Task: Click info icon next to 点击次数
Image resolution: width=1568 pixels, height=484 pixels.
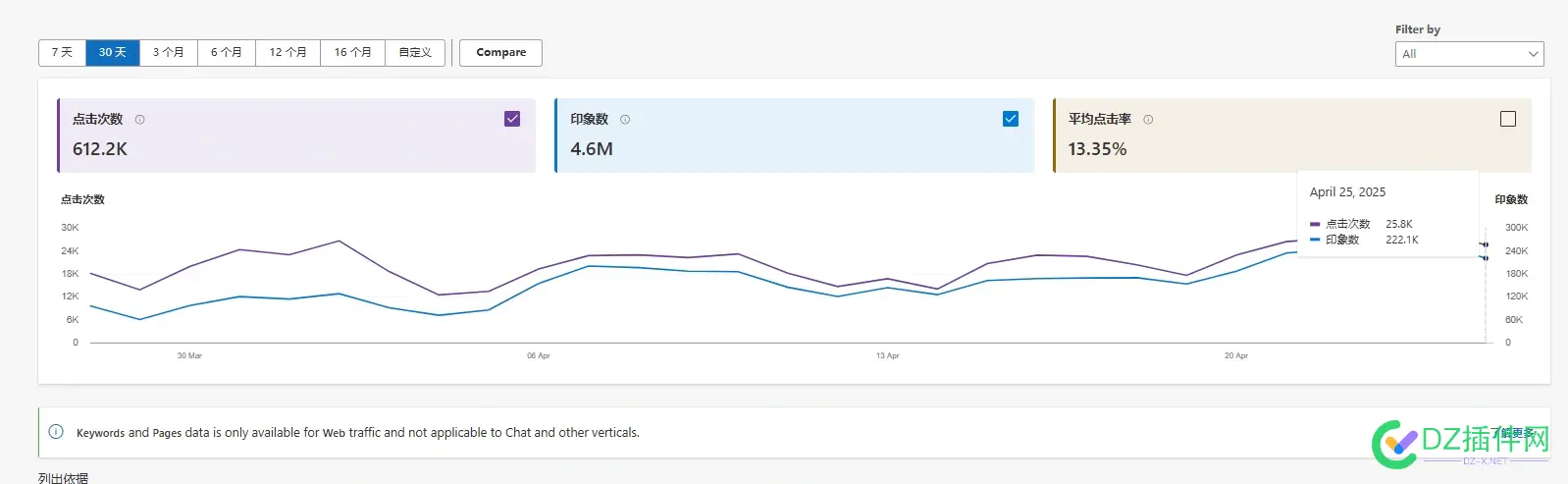Action: pos(139,120)
